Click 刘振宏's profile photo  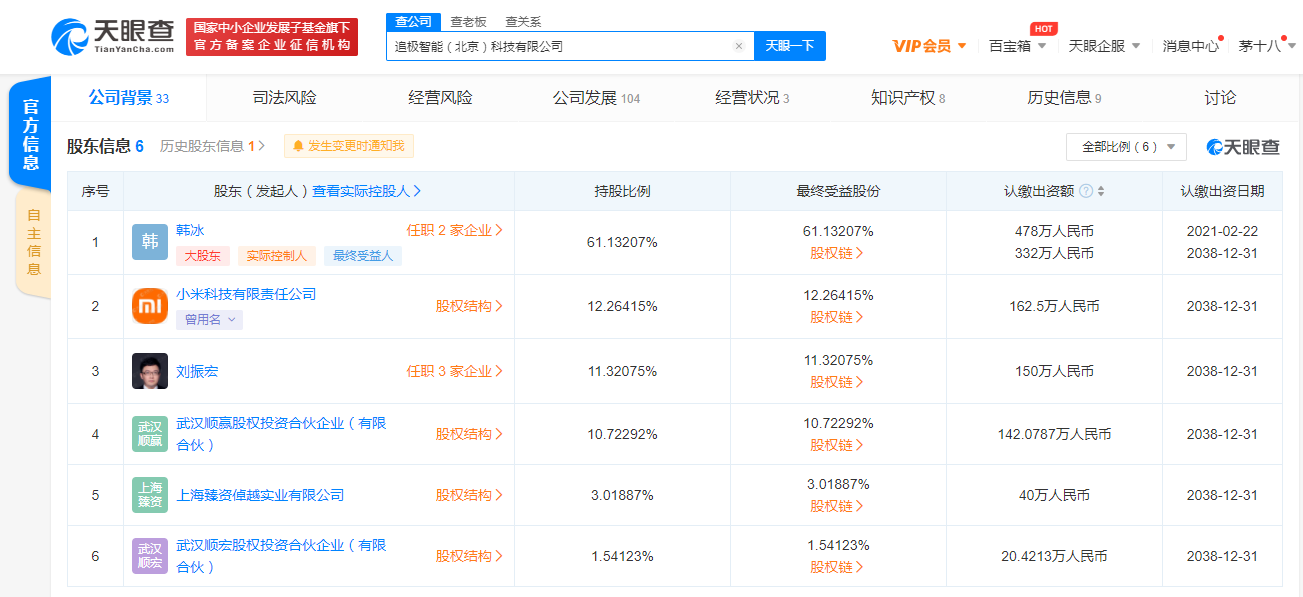(150, 371)
